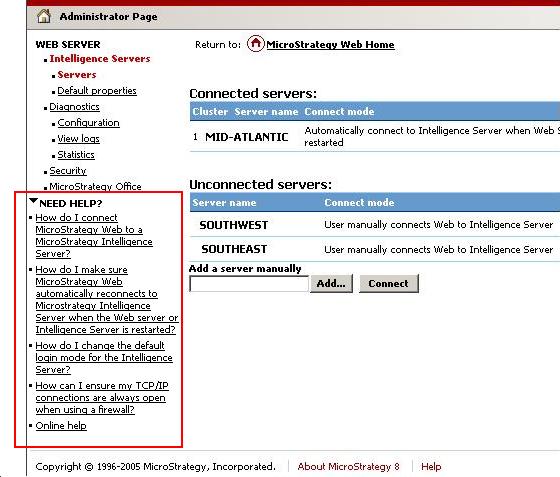Click Unconnected servers' Server name column header

click(224, 203)
